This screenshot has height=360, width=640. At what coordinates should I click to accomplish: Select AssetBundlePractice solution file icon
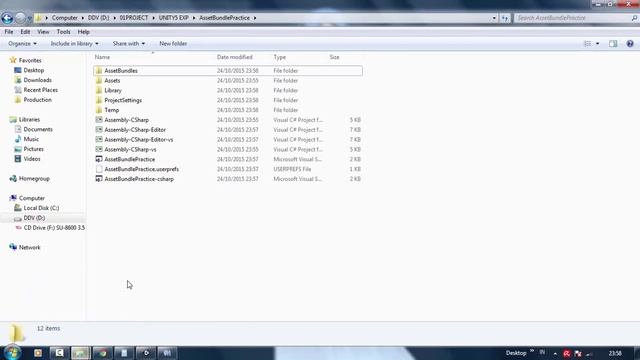(99, 159)
